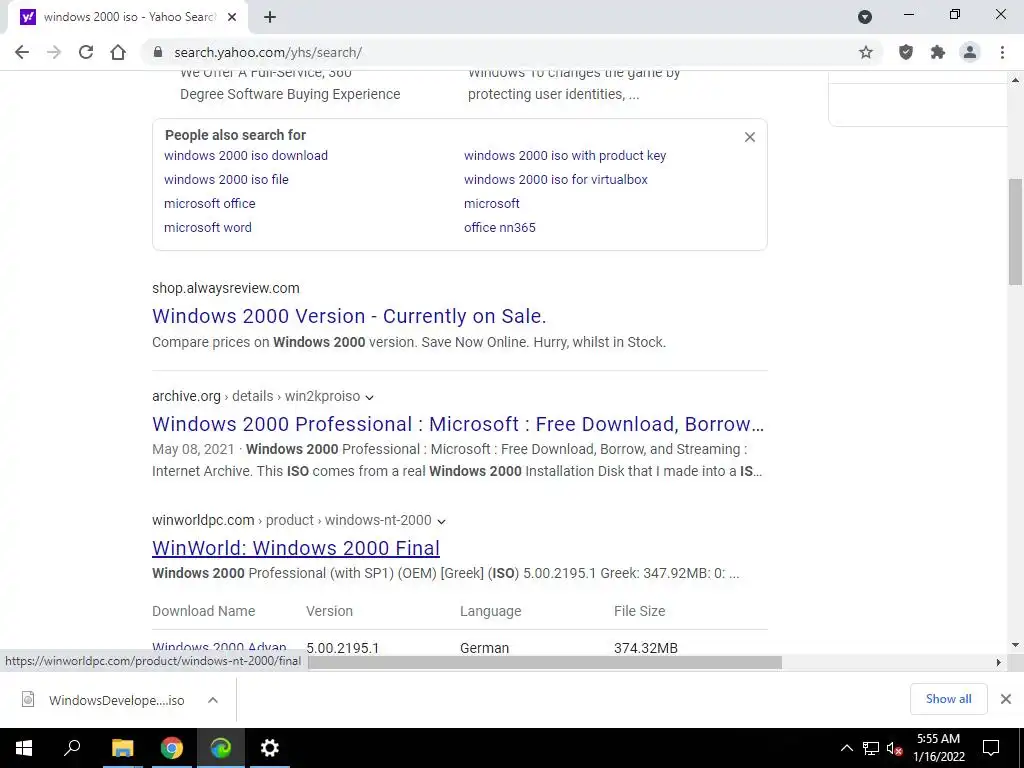Open a new browser tab

pyautogui.click(x=270, y=18)
